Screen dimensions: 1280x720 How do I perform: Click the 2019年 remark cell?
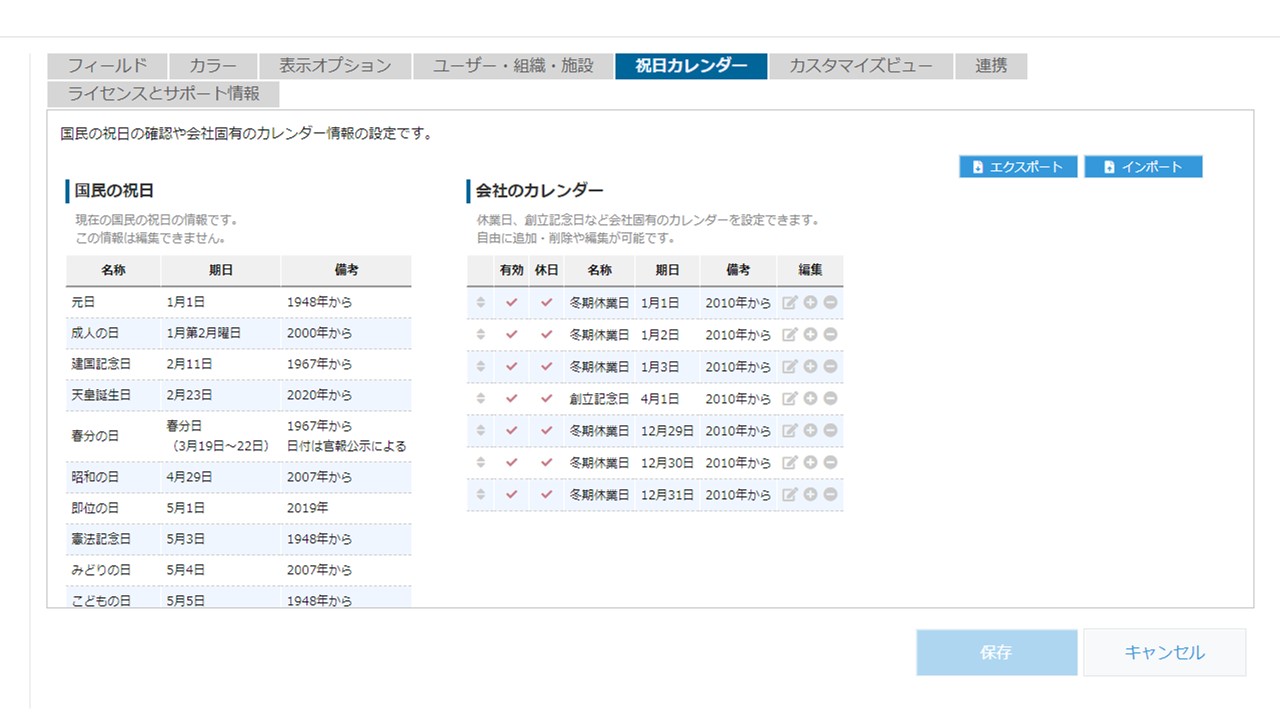click(x=346, y=508)
